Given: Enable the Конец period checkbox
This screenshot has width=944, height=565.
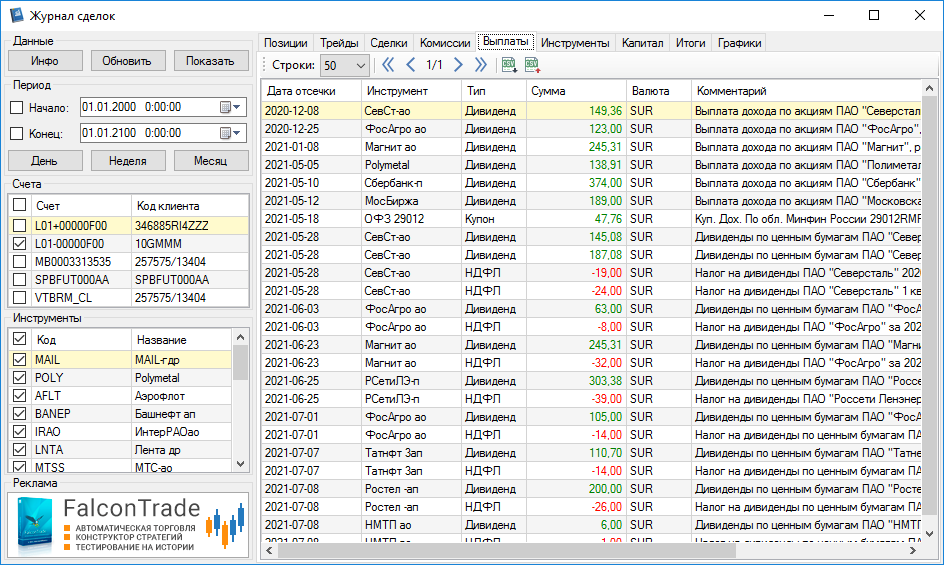Looking at the screenshot, I should 17,134.
